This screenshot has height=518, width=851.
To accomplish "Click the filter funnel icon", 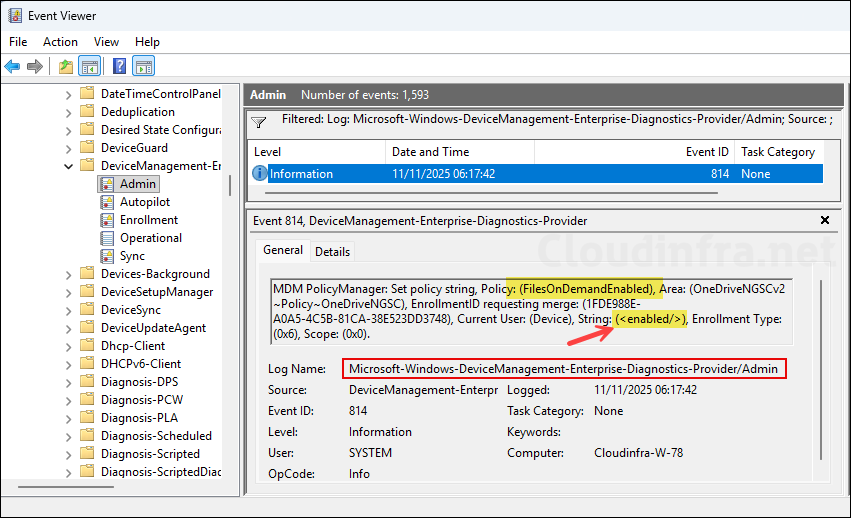I will [x=259, y=122].
